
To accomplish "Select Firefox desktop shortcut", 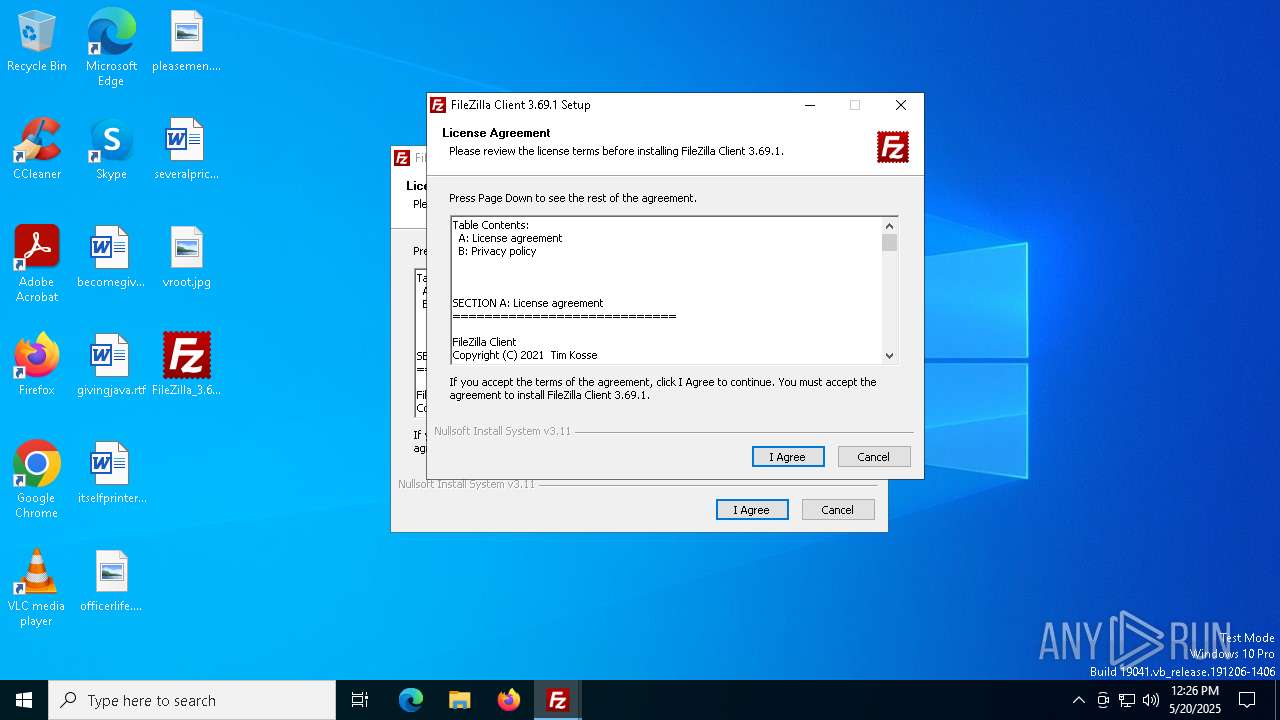I will (x=37, y=366).
